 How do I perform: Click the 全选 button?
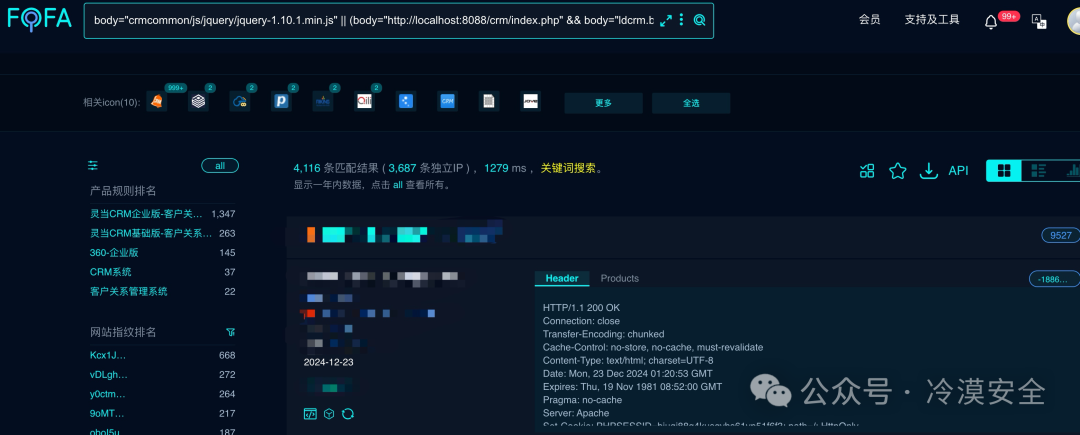pos(691,103)
